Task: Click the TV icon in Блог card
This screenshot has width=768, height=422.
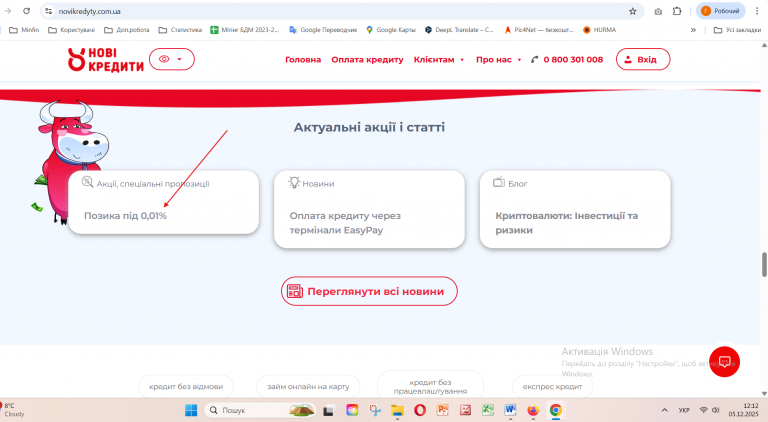Action: (499, 183)
